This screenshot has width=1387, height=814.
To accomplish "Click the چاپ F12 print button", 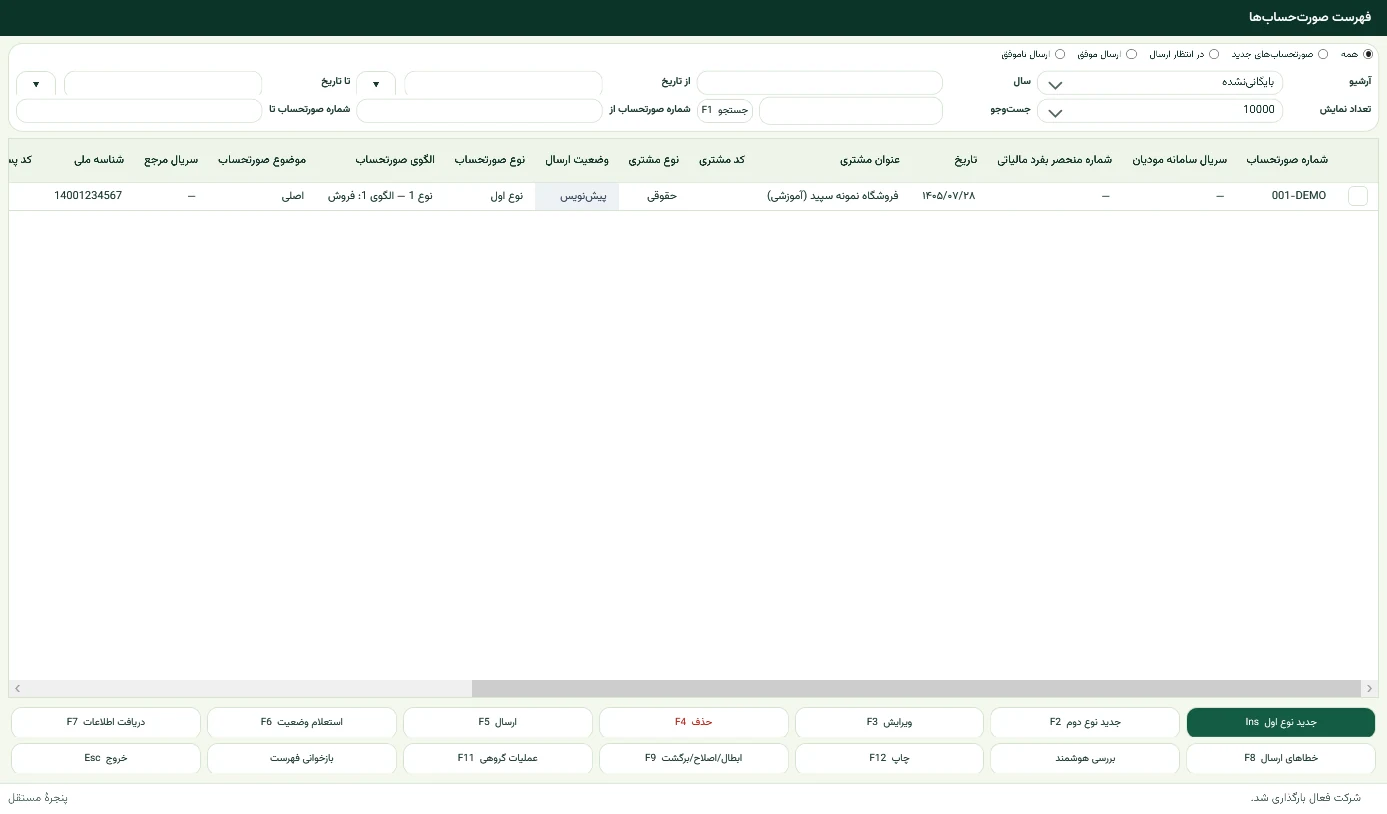I will tap(889, 758).
